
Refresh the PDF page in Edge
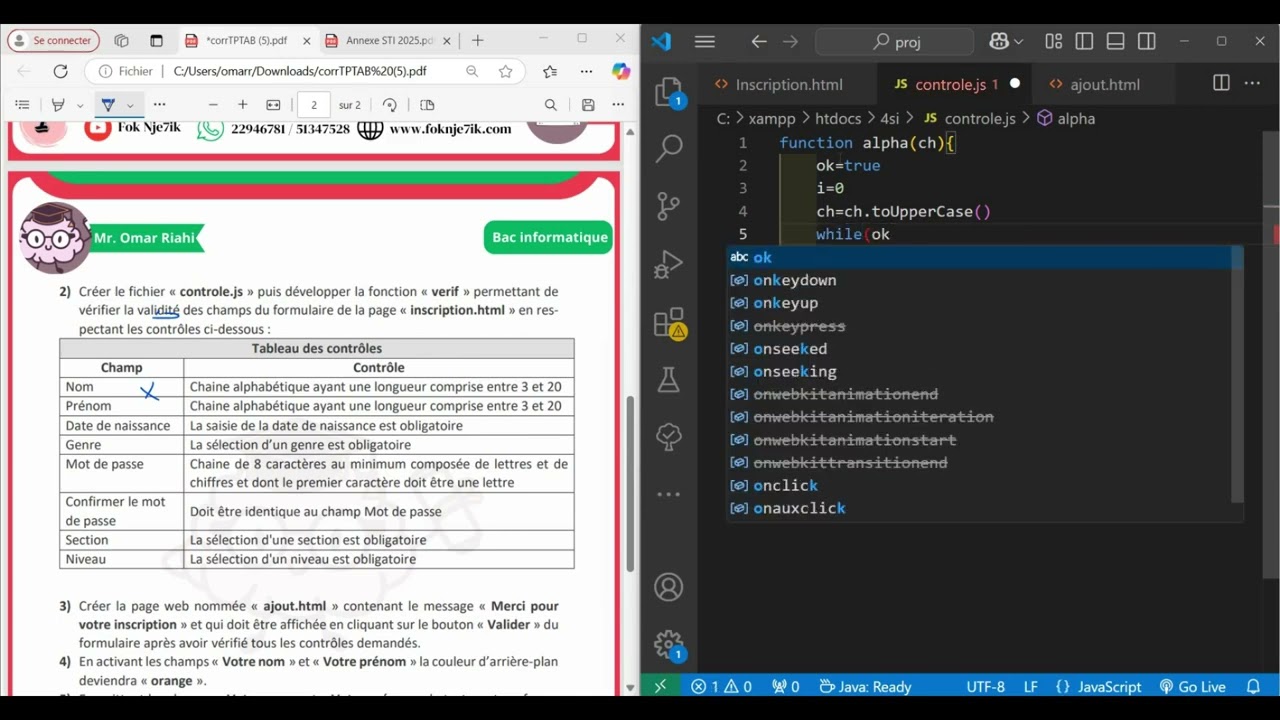[x=61, y=72]
